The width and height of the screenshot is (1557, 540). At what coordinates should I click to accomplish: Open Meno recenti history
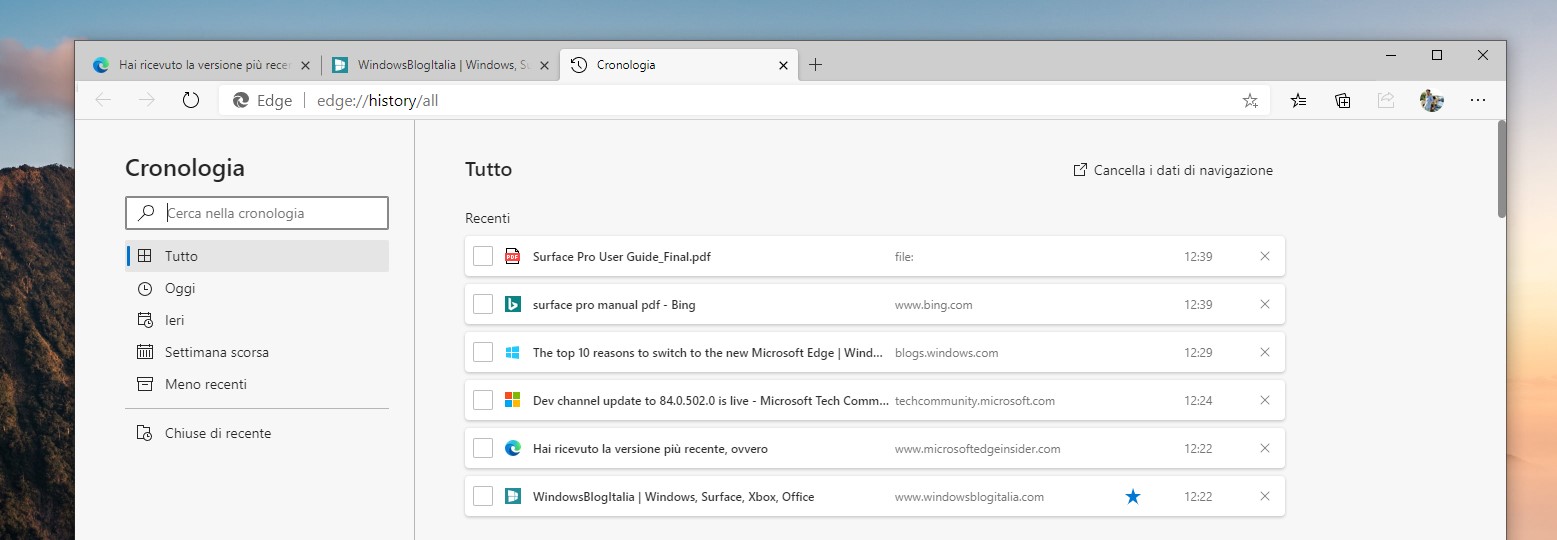click(x=257, y=384)
